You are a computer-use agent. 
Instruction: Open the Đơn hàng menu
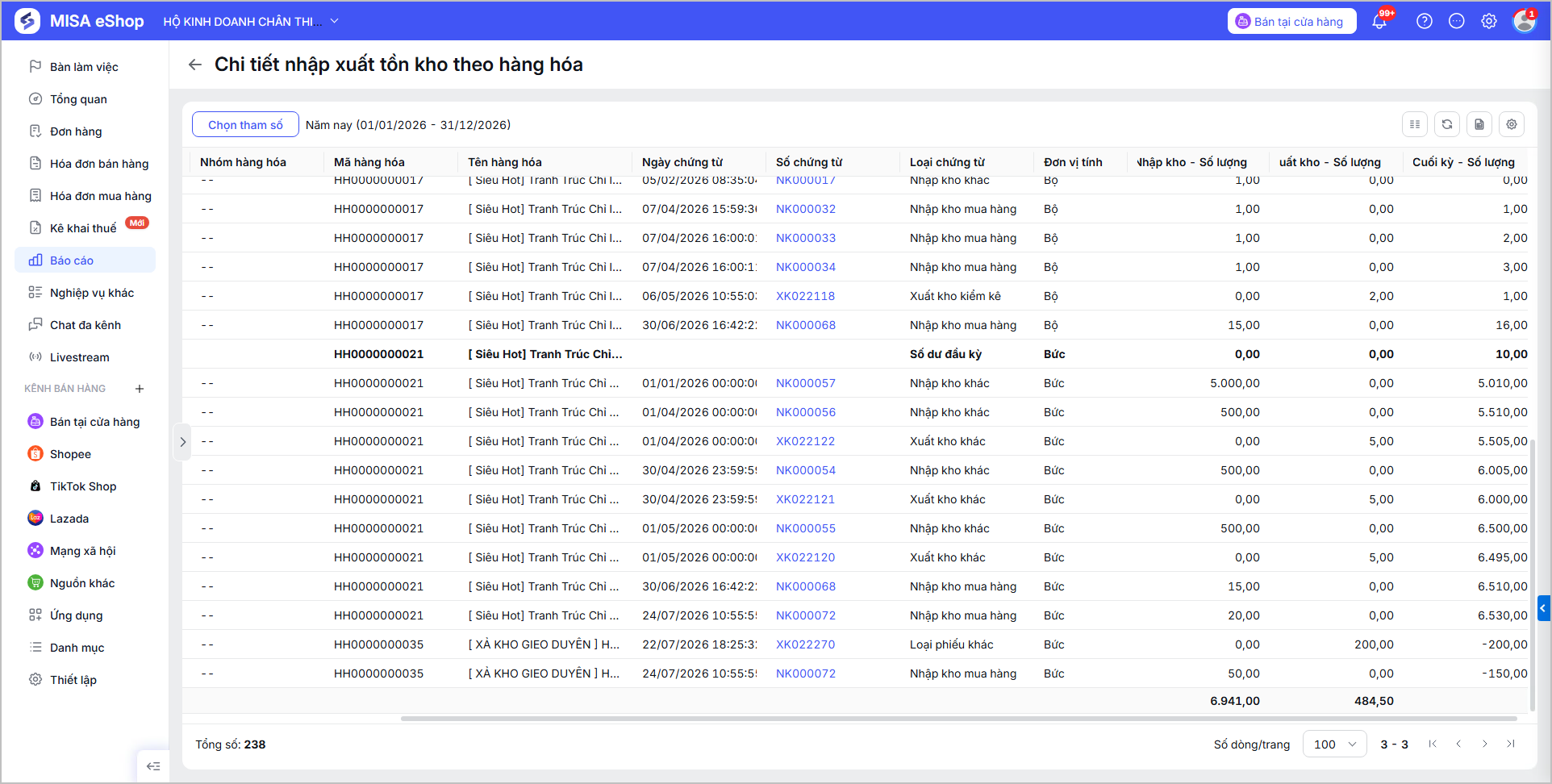[76, 131]
